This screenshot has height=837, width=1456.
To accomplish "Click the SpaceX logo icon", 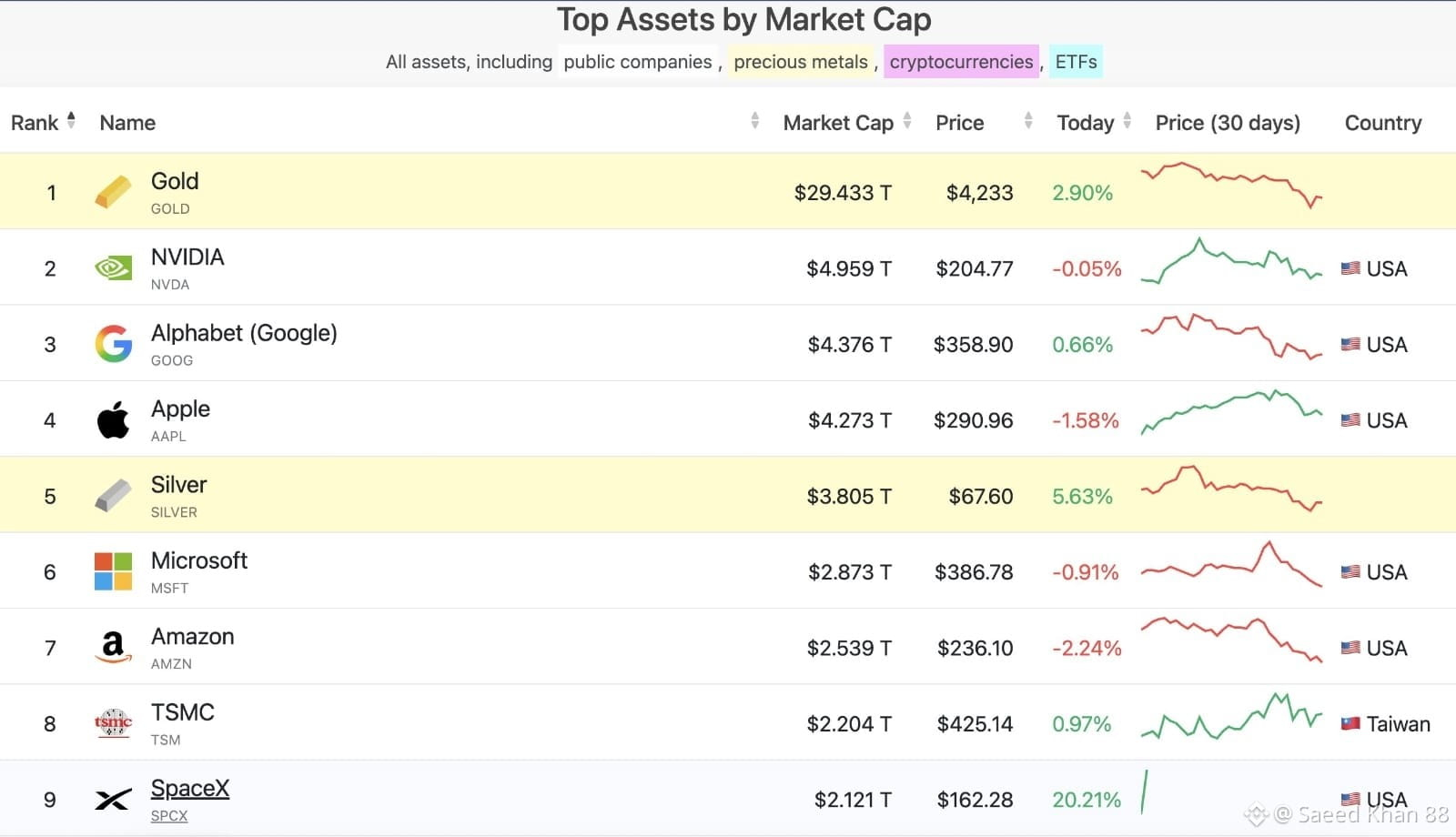I will click(113, 800).
